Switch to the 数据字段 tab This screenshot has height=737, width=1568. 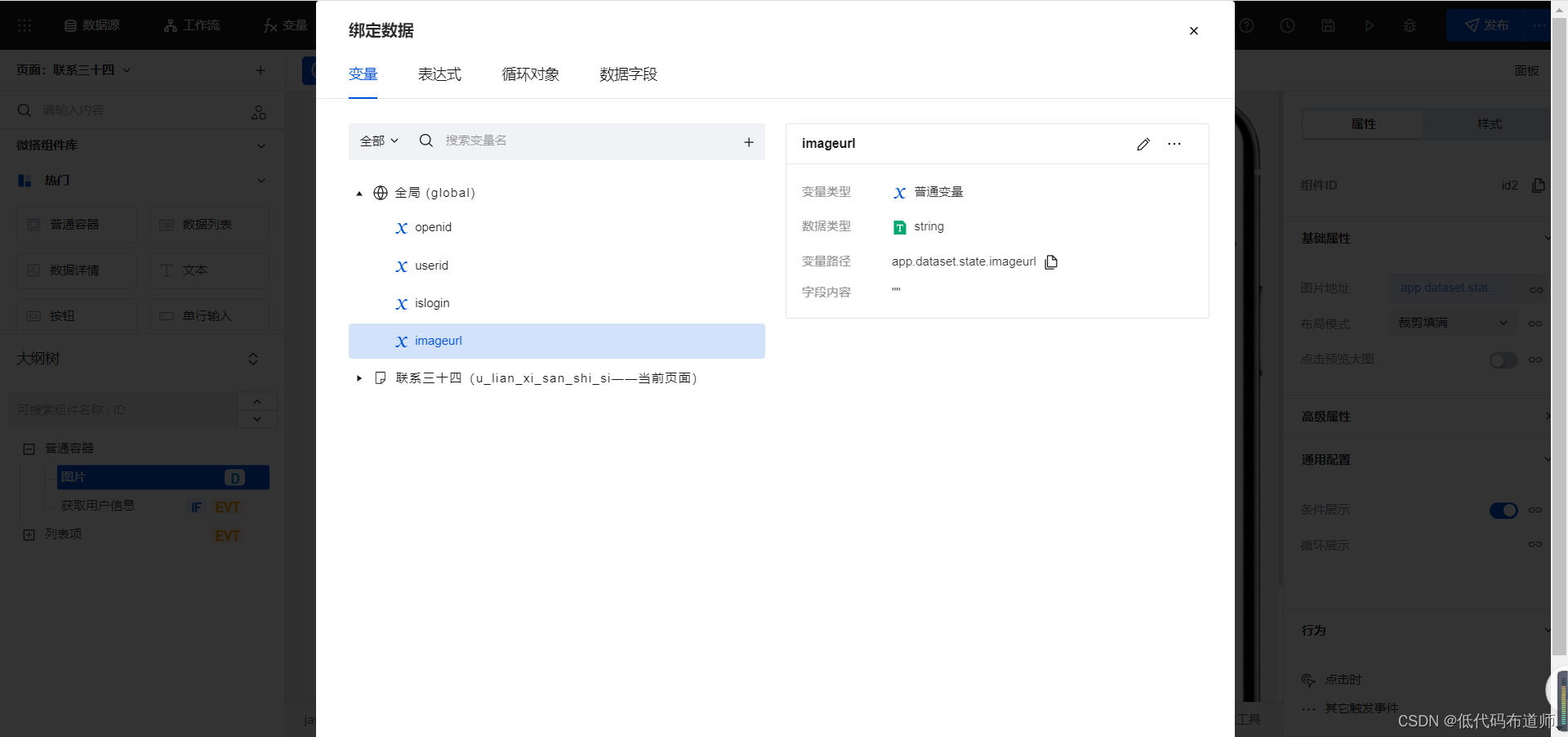click(x=628, y=74)
